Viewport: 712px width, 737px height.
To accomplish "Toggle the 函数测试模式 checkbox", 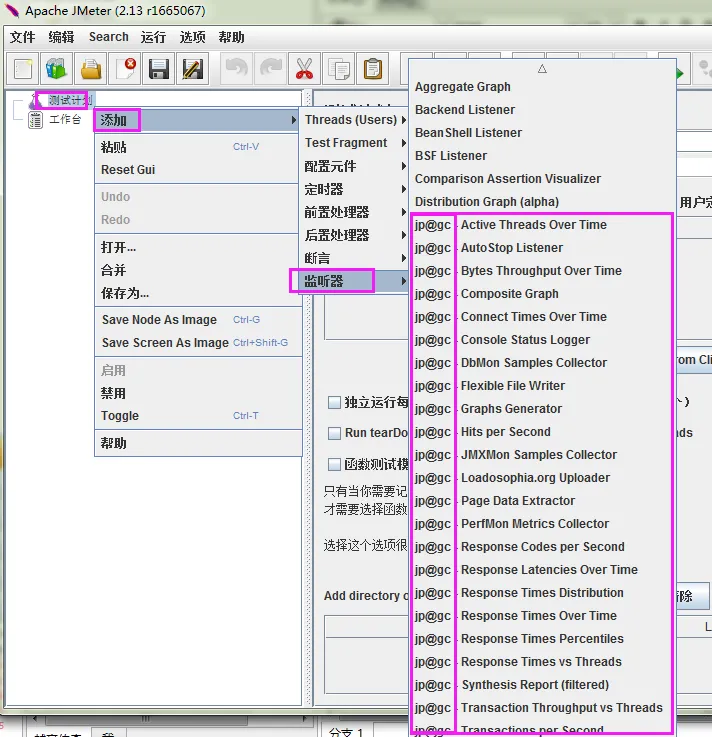I will point(334,464).
